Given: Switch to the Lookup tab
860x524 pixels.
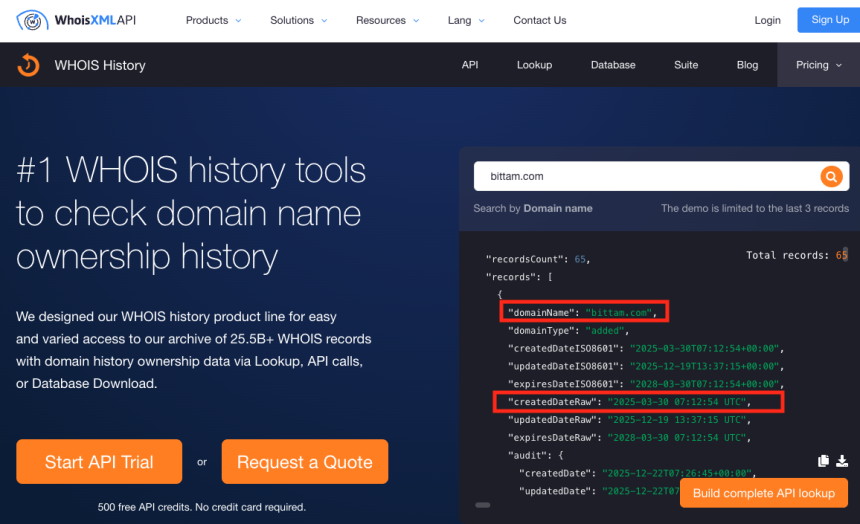Looking at the screenshot, I should (534, 65).
